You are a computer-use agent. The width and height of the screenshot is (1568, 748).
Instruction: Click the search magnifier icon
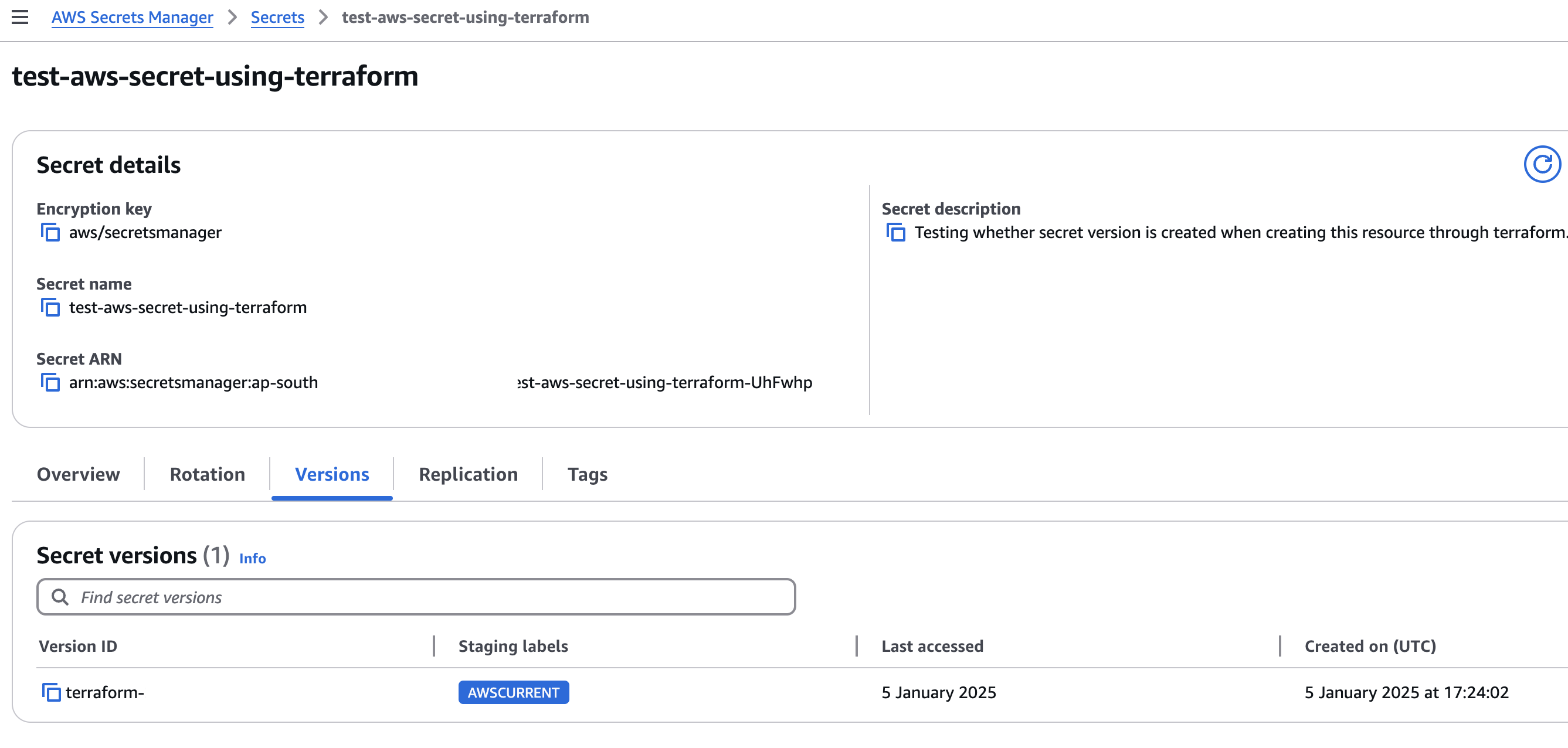[60, 597]
